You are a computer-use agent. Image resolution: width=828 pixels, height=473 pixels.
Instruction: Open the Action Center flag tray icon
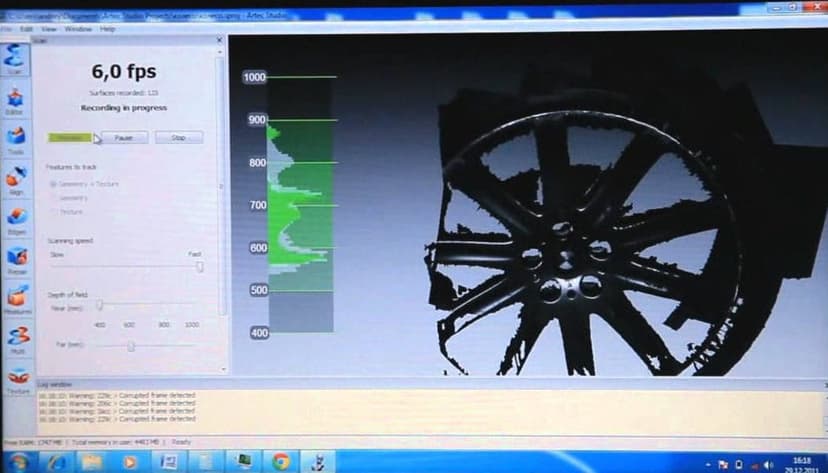[723, 465]
